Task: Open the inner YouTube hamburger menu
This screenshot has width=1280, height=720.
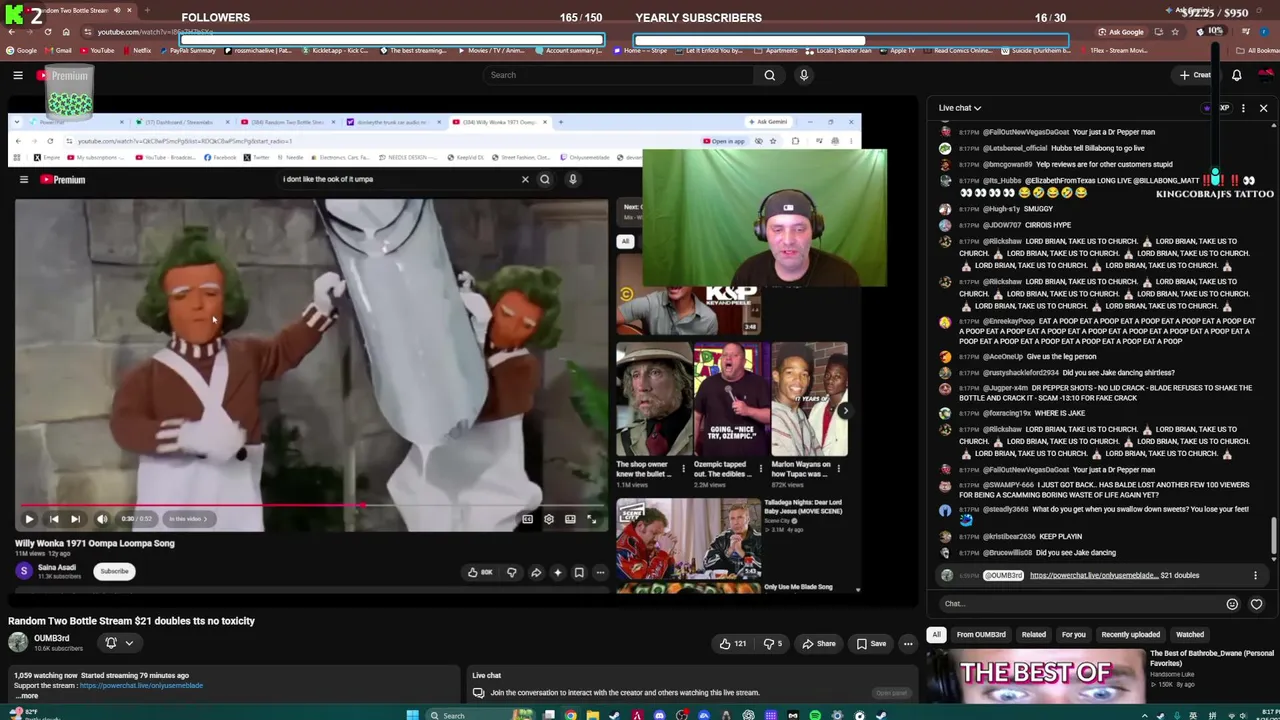Action: pyautogui.click(x=24, y=180)
